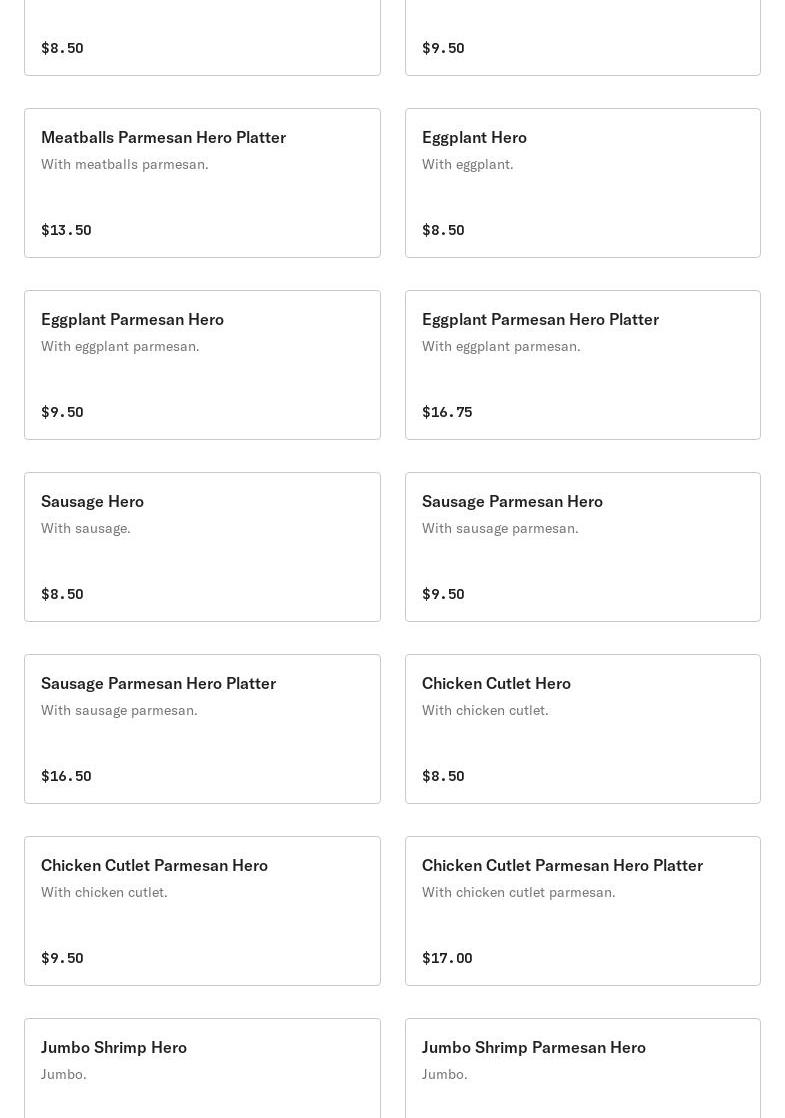Click 'With eggplant.' description text
The image size is (785, 1118).
(x=467, y=164)
